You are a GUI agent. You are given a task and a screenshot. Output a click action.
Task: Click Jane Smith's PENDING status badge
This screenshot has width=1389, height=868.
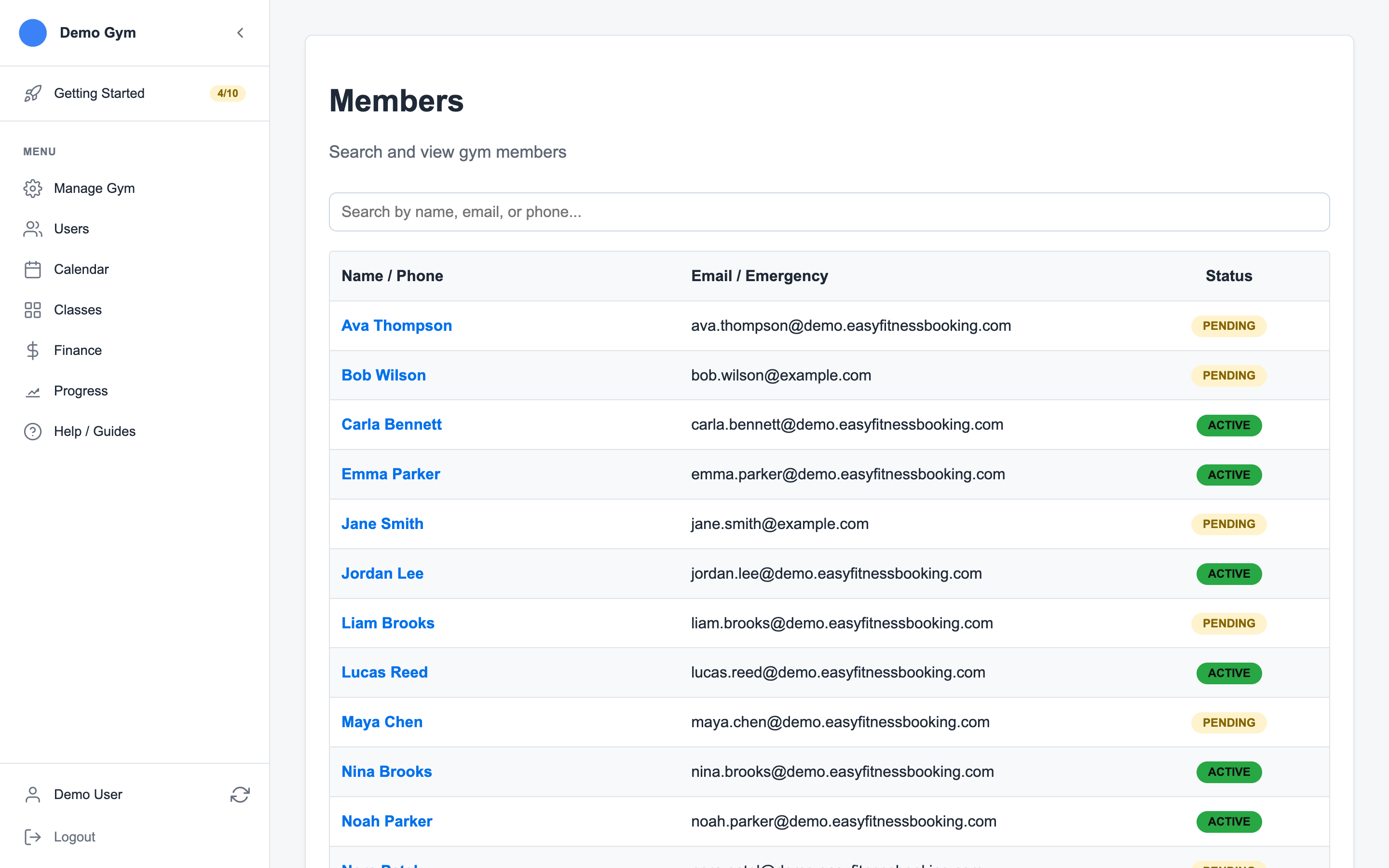(x=1229, y=524)
